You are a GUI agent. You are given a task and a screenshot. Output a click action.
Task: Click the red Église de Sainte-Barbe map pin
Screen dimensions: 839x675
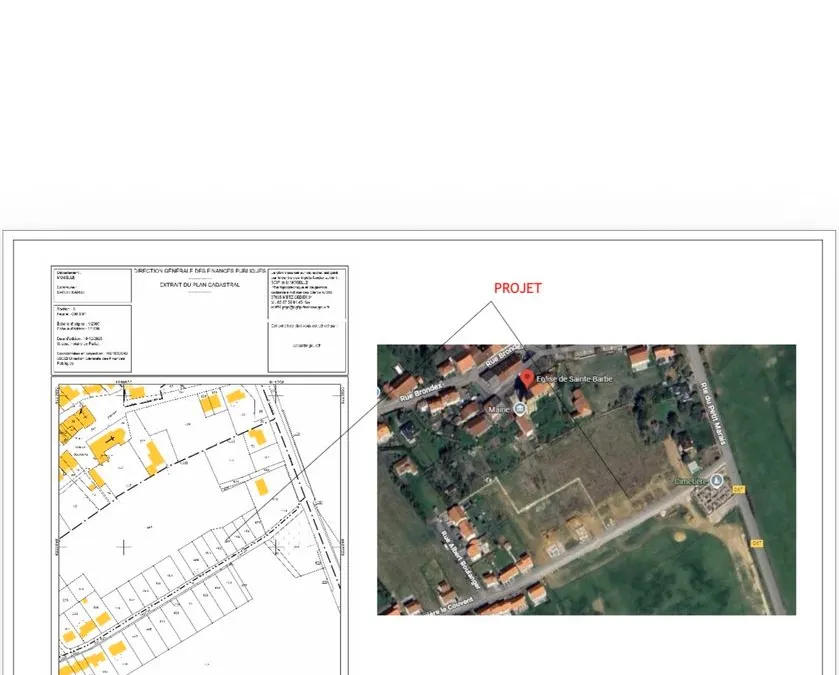[x=527, y=378]
